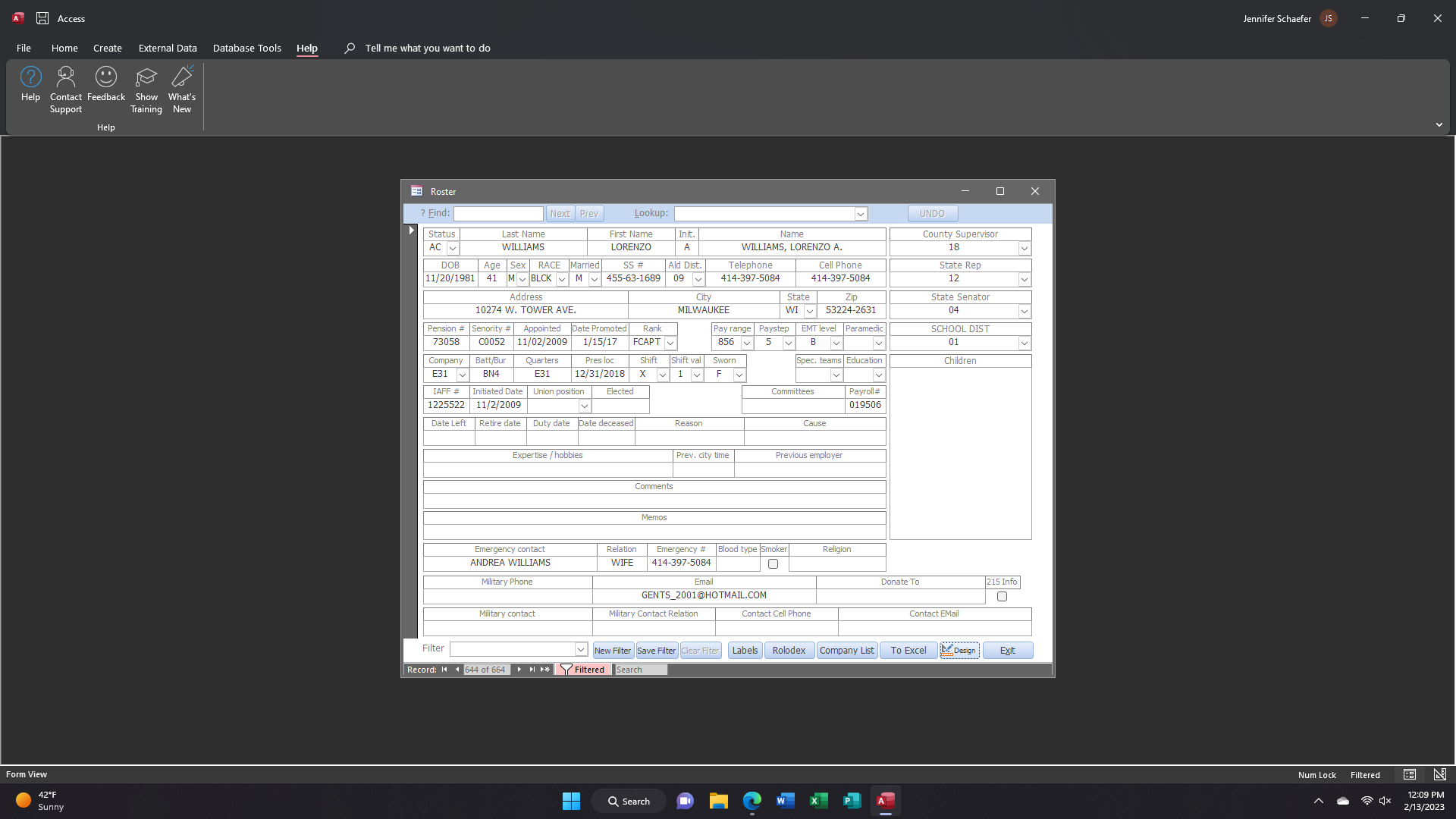The width and height of the screenshot is (1456, 819).
Task: Open Contact Support from the ribbon
Action: [x=66, y=77]
